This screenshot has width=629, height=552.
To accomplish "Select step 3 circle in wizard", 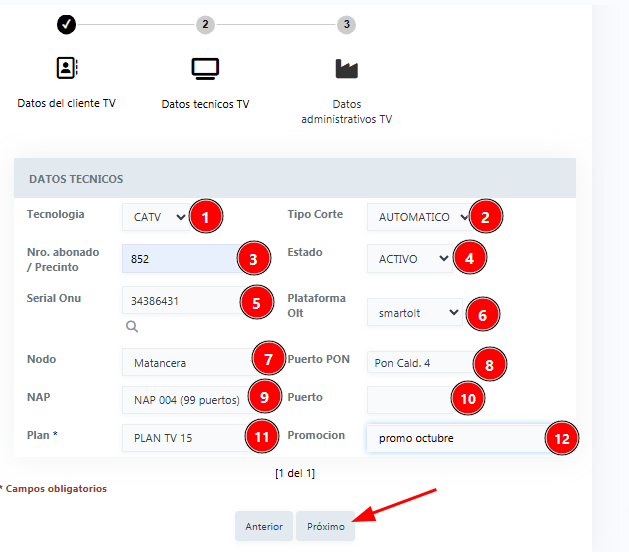I will [346, 24].
